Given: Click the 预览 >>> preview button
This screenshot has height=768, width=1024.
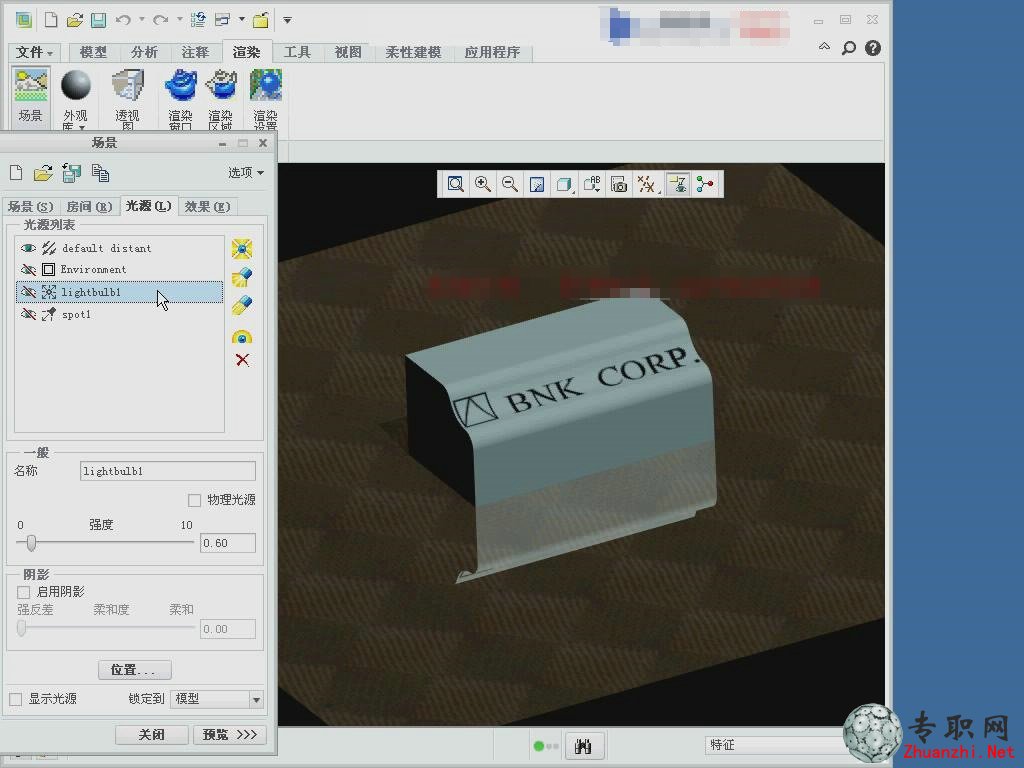Looking at the screenshot, I should pyautogui.click(x=230, y=735).
